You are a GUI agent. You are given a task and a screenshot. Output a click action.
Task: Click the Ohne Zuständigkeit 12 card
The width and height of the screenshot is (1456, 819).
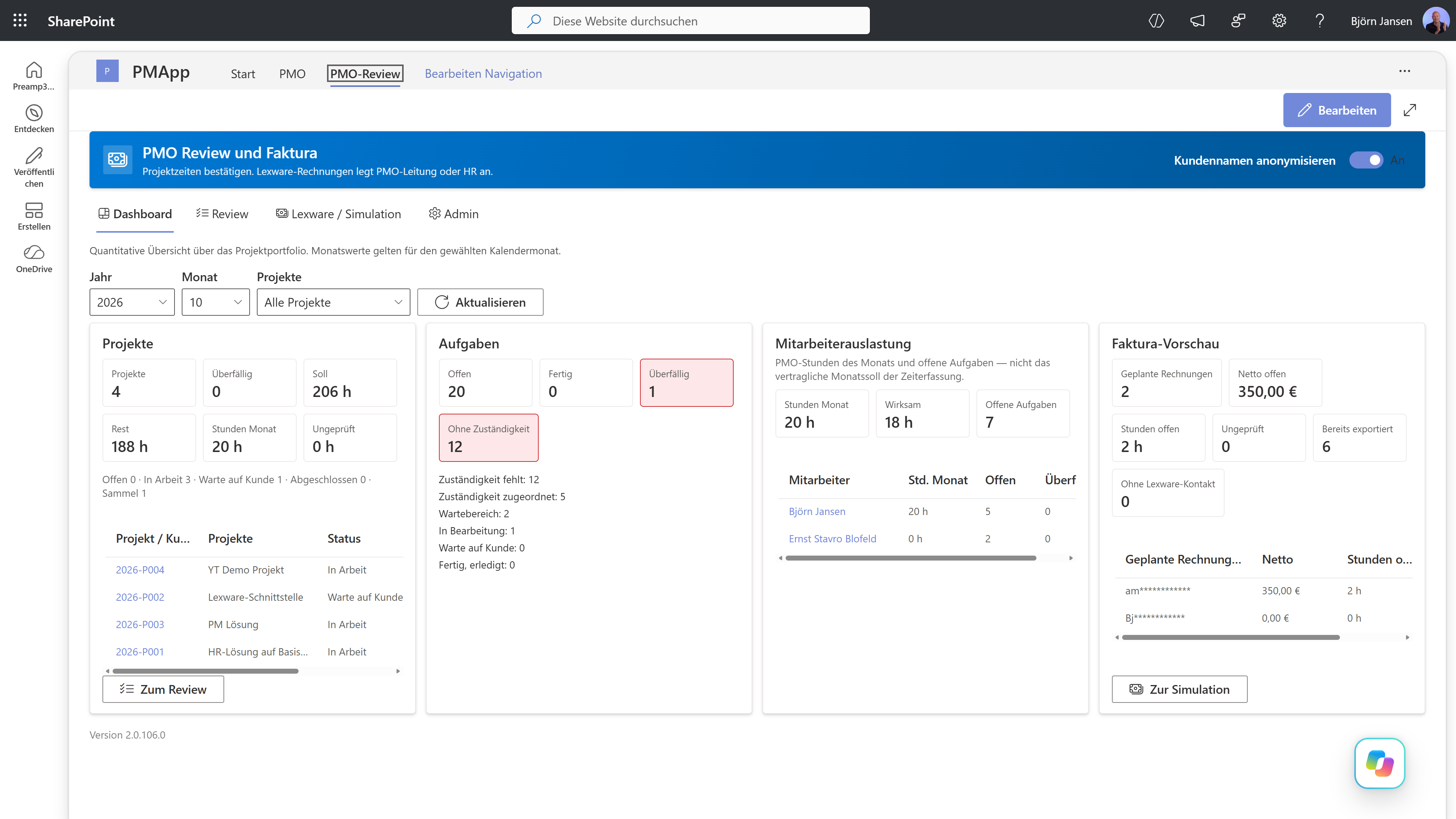click(x=488, y=438)
